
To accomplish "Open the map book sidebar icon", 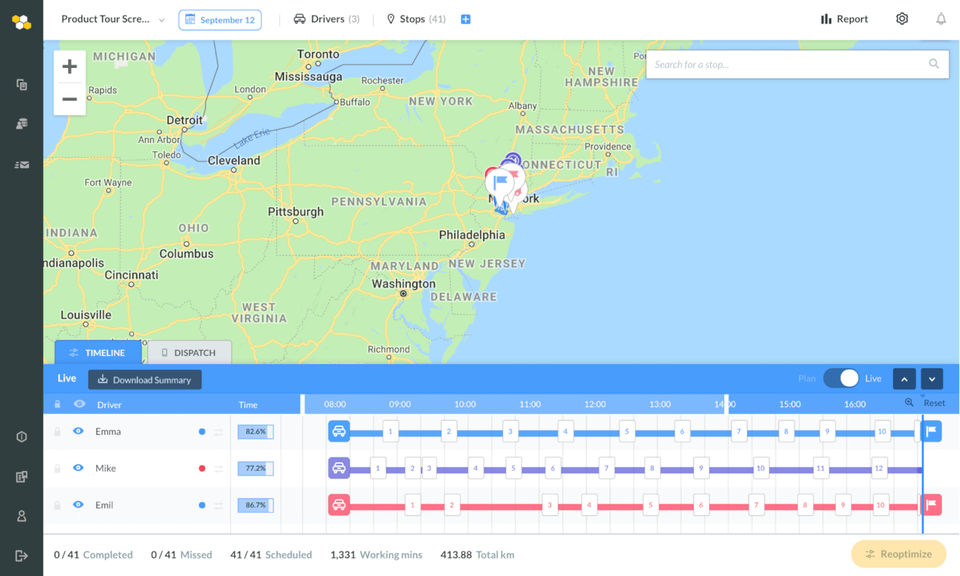I will click(21, 477).
